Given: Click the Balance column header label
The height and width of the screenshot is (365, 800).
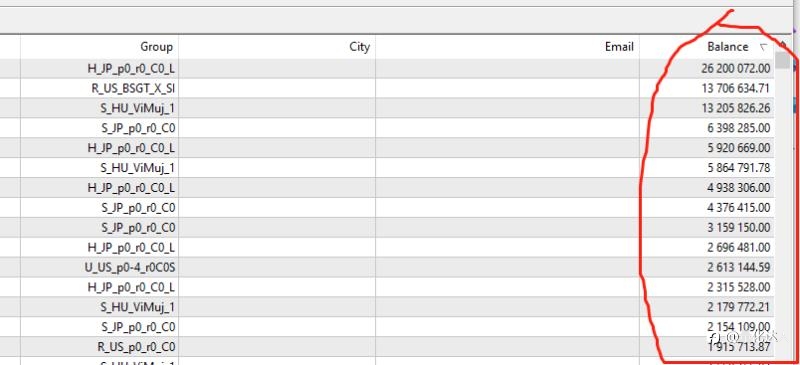Looking at the screenshot, I should coord(728,47).
